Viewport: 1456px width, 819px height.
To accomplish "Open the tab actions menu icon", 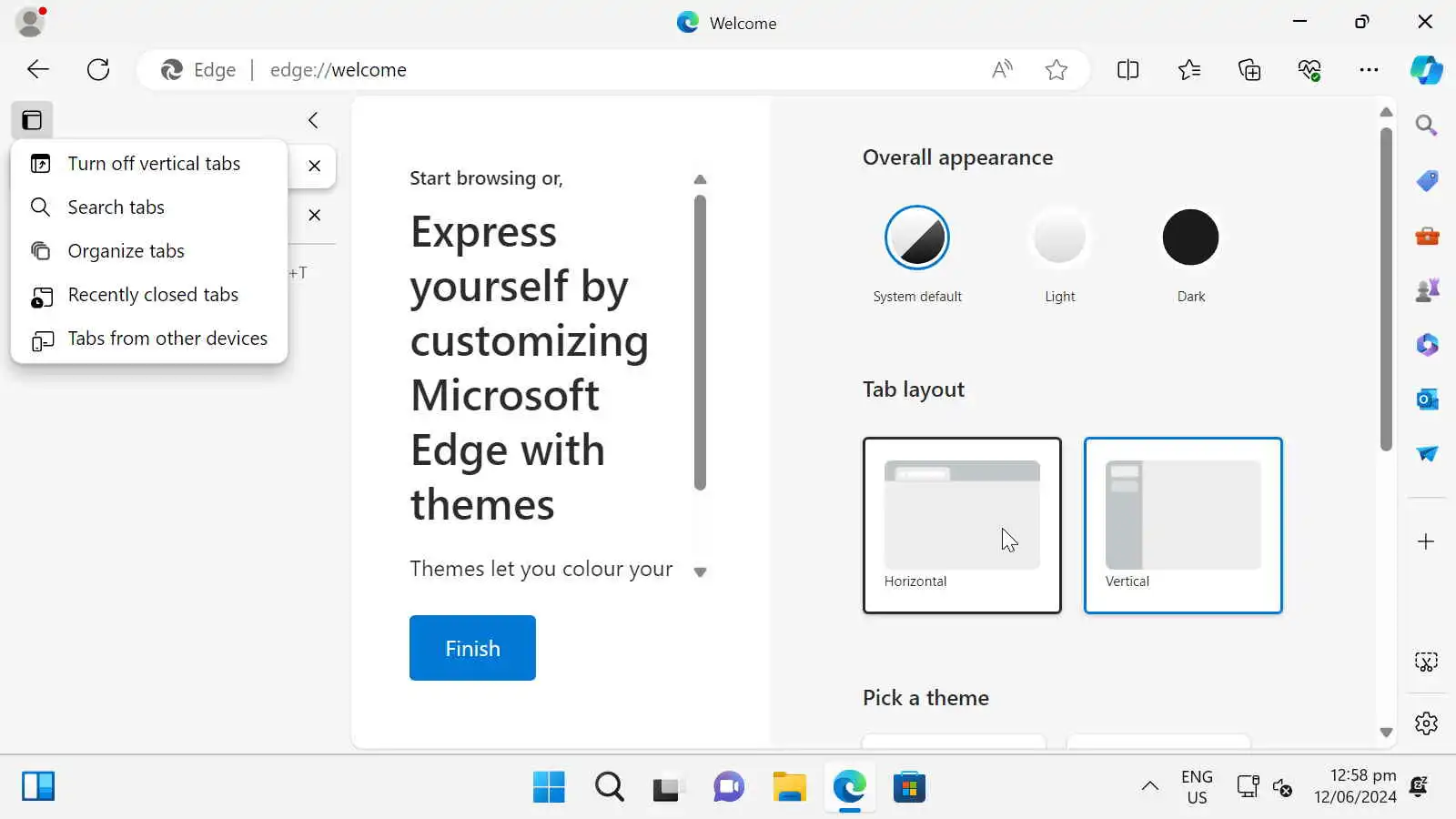I will click(33, 120).
